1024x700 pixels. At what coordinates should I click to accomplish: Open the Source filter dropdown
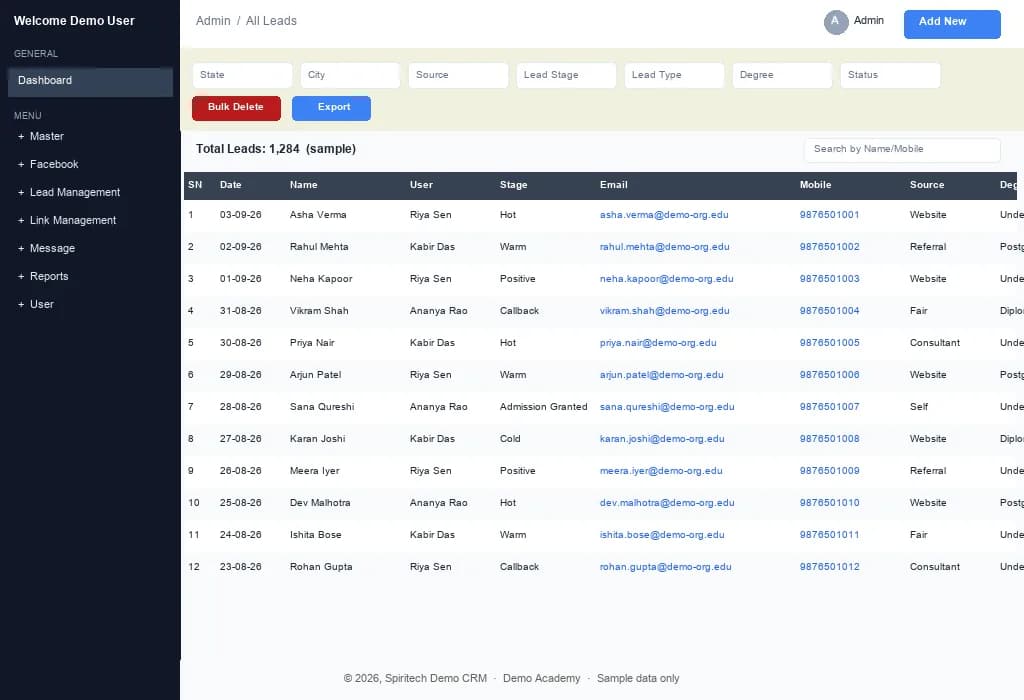pos(458,75)
